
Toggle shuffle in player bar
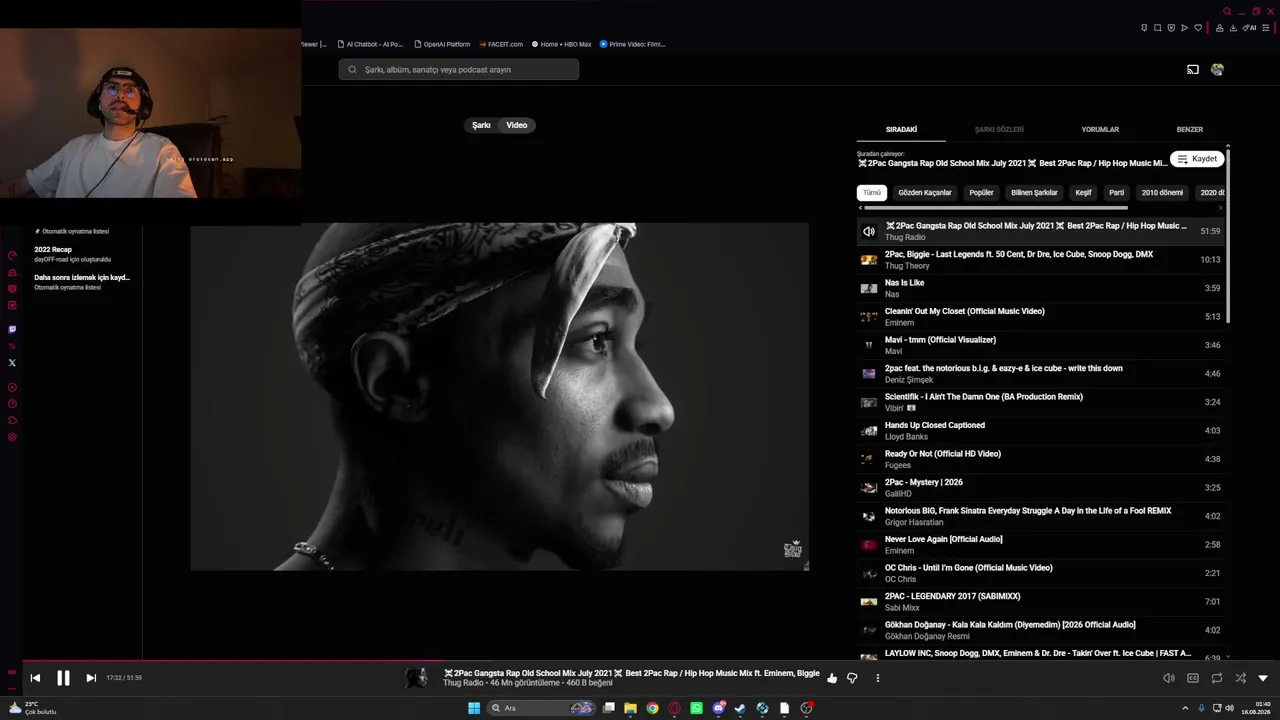tap(1240, 678)
